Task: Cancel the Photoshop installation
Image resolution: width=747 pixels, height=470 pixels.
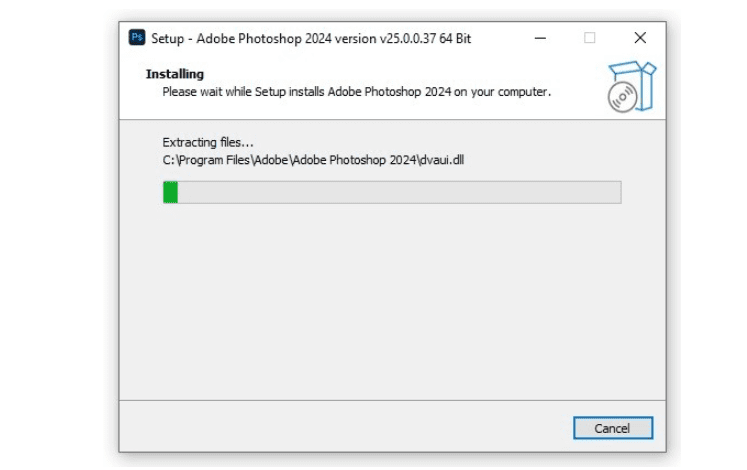Action: point(613,428)
